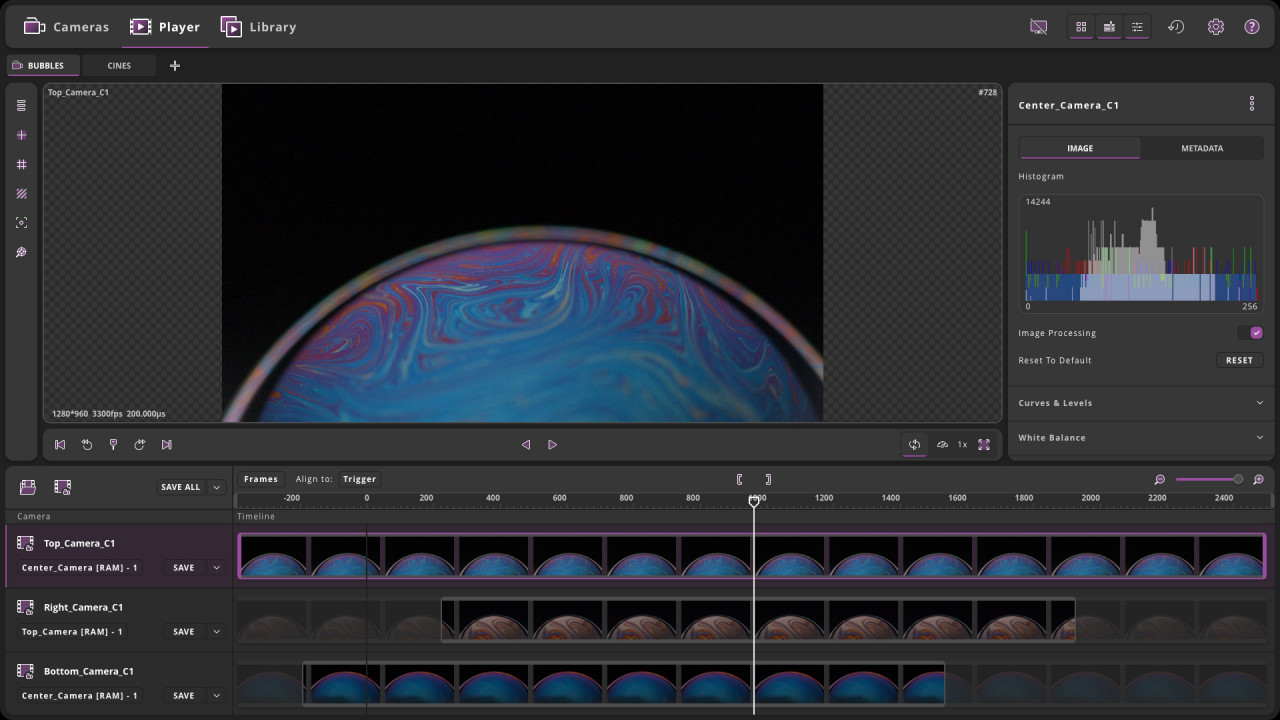Click the zoom in magnifier on timeline

click(1258, 480)
